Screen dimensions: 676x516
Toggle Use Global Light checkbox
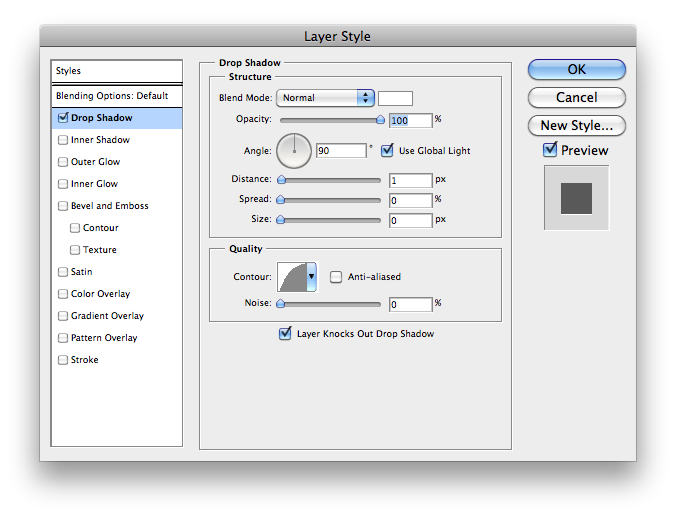(387, 150)
